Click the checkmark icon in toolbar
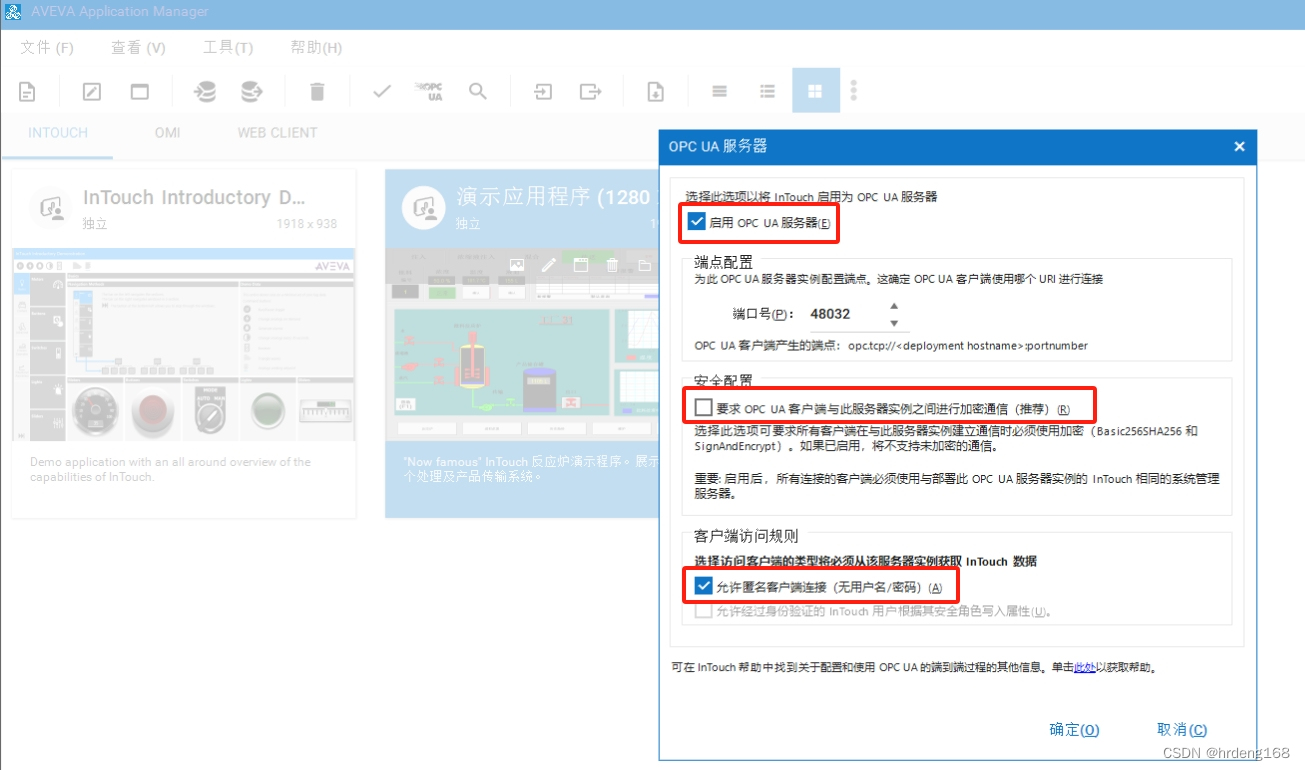The image size is (1305, 770). [381, 92]
